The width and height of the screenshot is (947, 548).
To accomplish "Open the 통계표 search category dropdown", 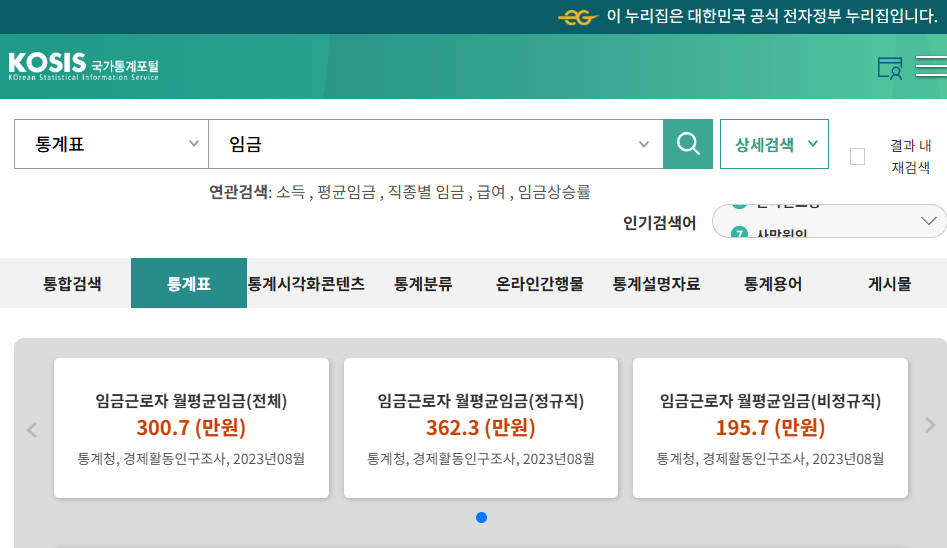I will 111,144.
